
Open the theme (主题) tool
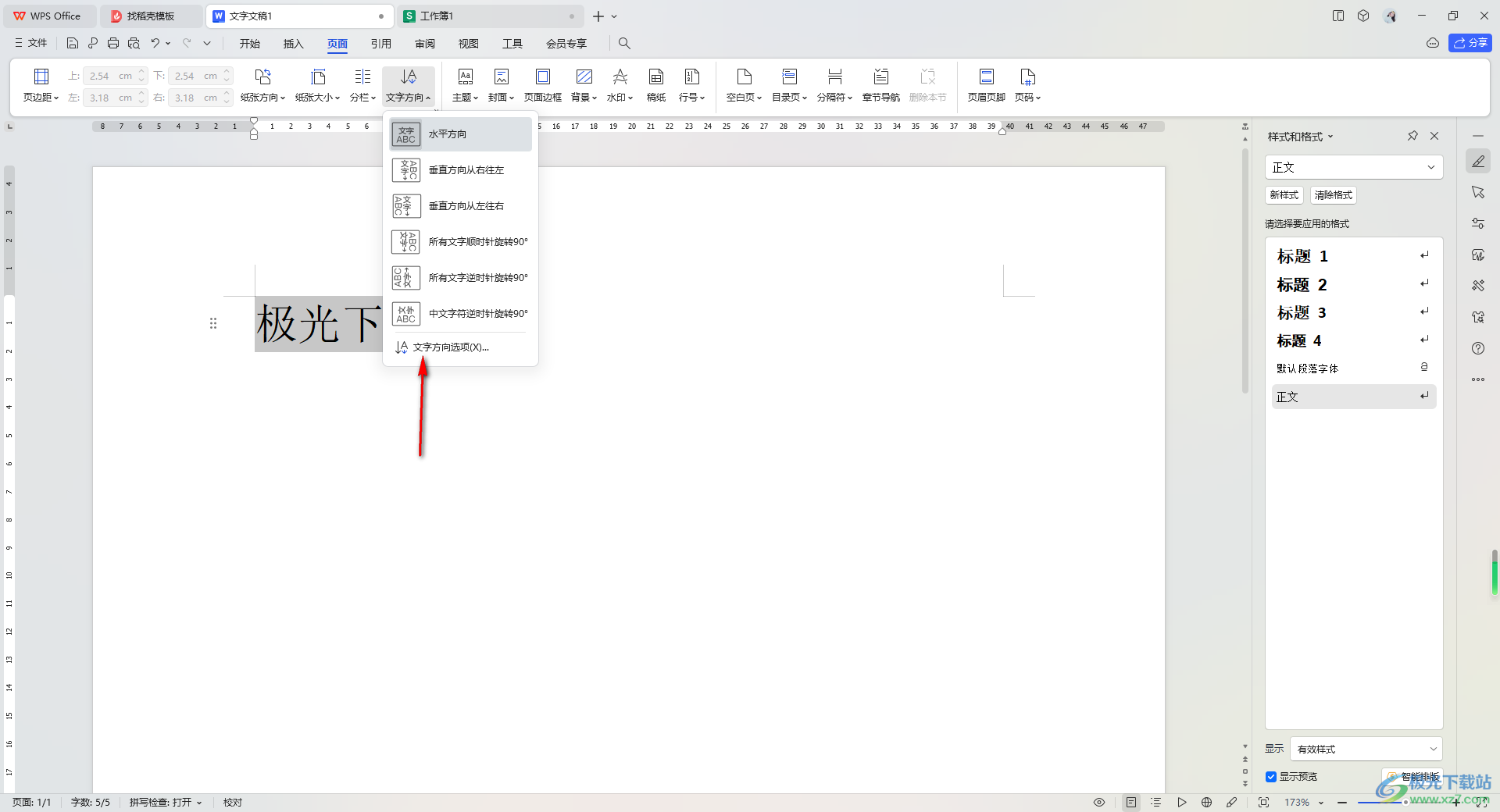pyautogui.click(x=465, y=85)
